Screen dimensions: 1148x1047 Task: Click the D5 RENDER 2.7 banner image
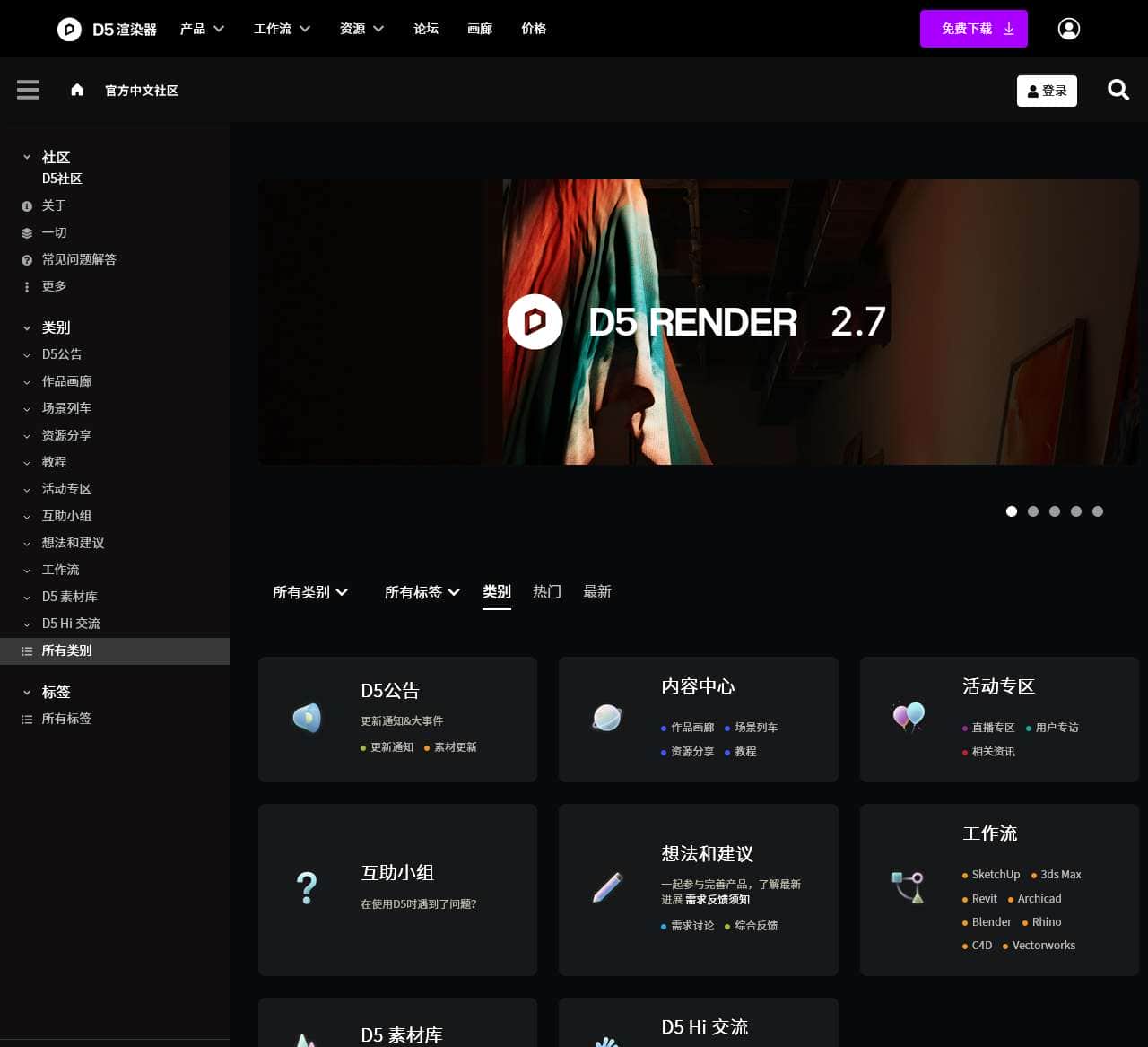[x=698, y=322]
